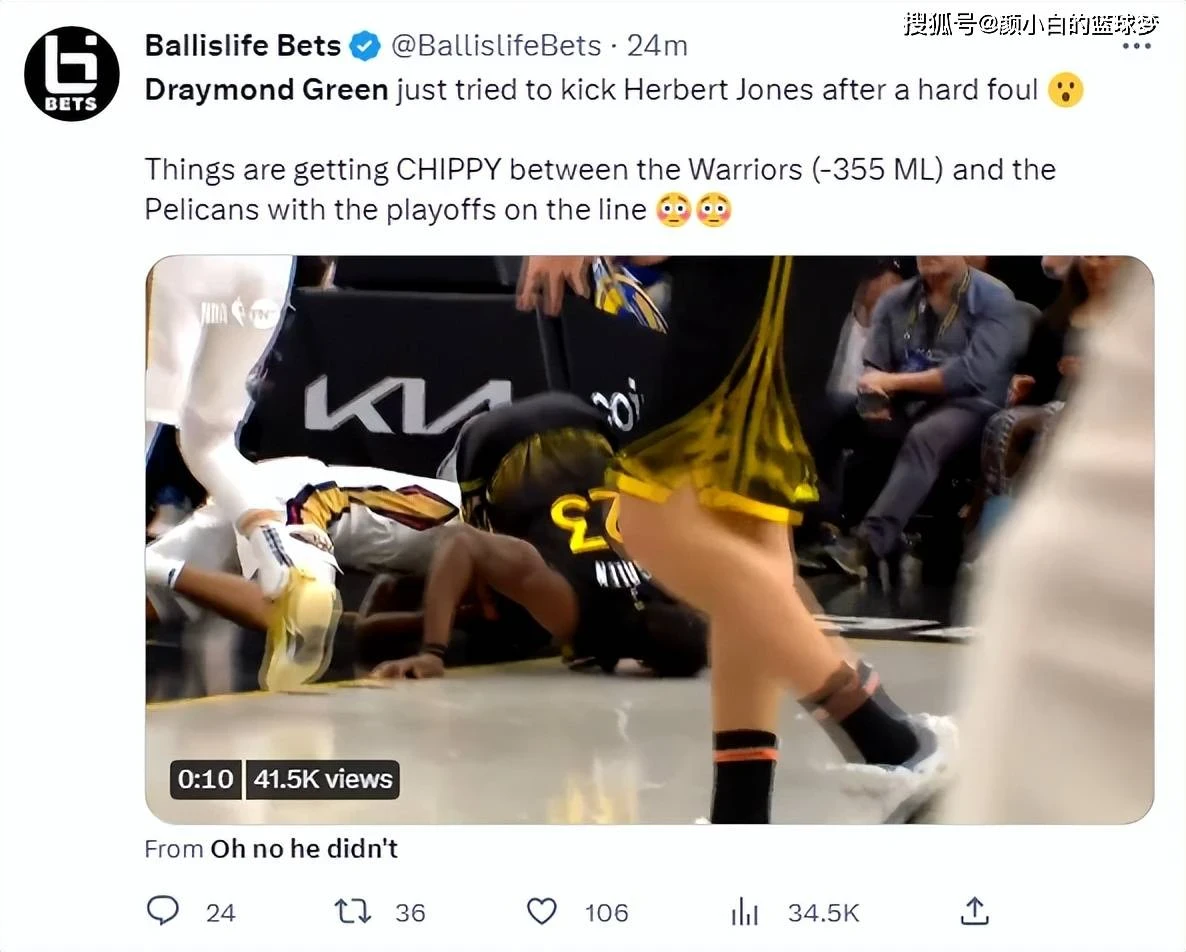The width and height of the screenshot is (1186, 952).
Task: Click the retweet arrows icon
Action: (x=353, y=911)
